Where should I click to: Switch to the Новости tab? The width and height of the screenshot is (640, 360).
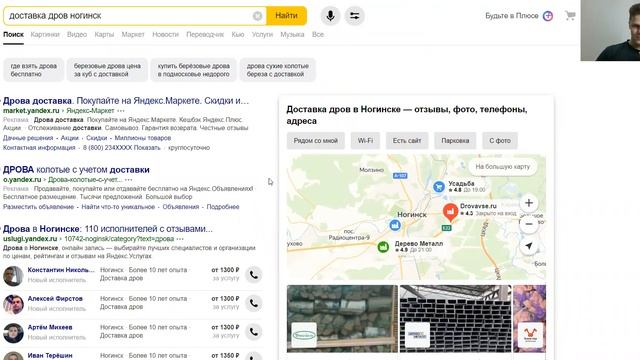pos(165,35)
